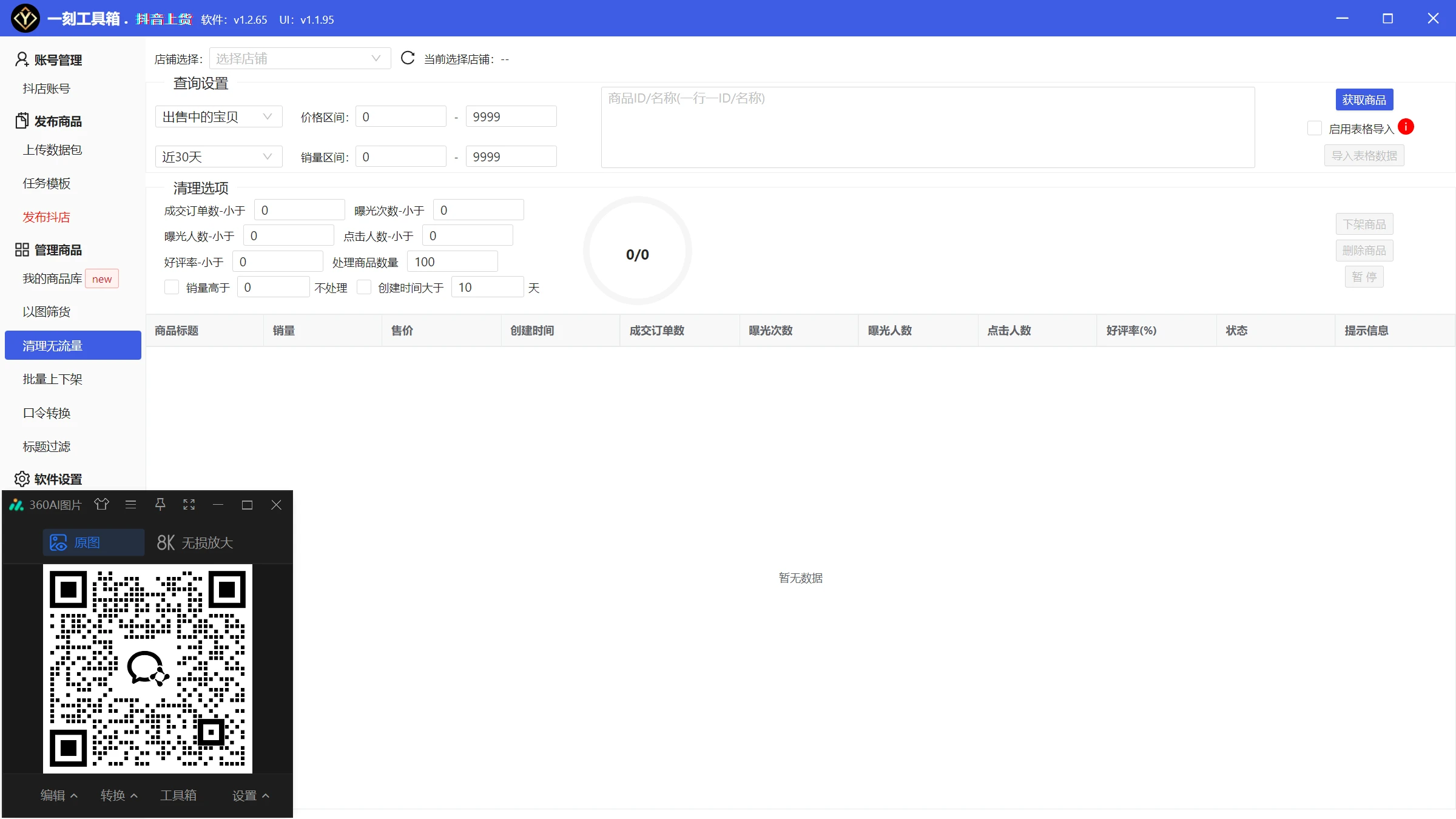Focus the 点击人数-小于 field
This screenshot has height=819, width=1456.
pos(467,235)
